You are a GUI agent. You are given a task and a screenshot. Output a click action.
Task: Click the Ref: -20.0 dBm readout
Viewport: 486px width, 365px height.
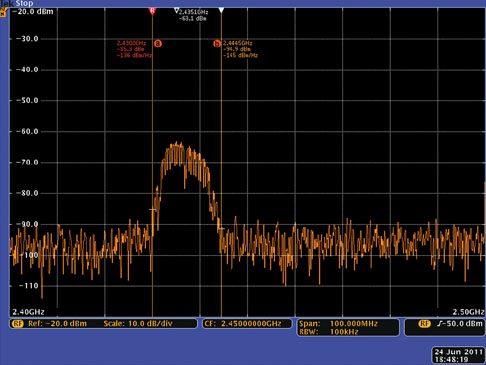point(57,324)
